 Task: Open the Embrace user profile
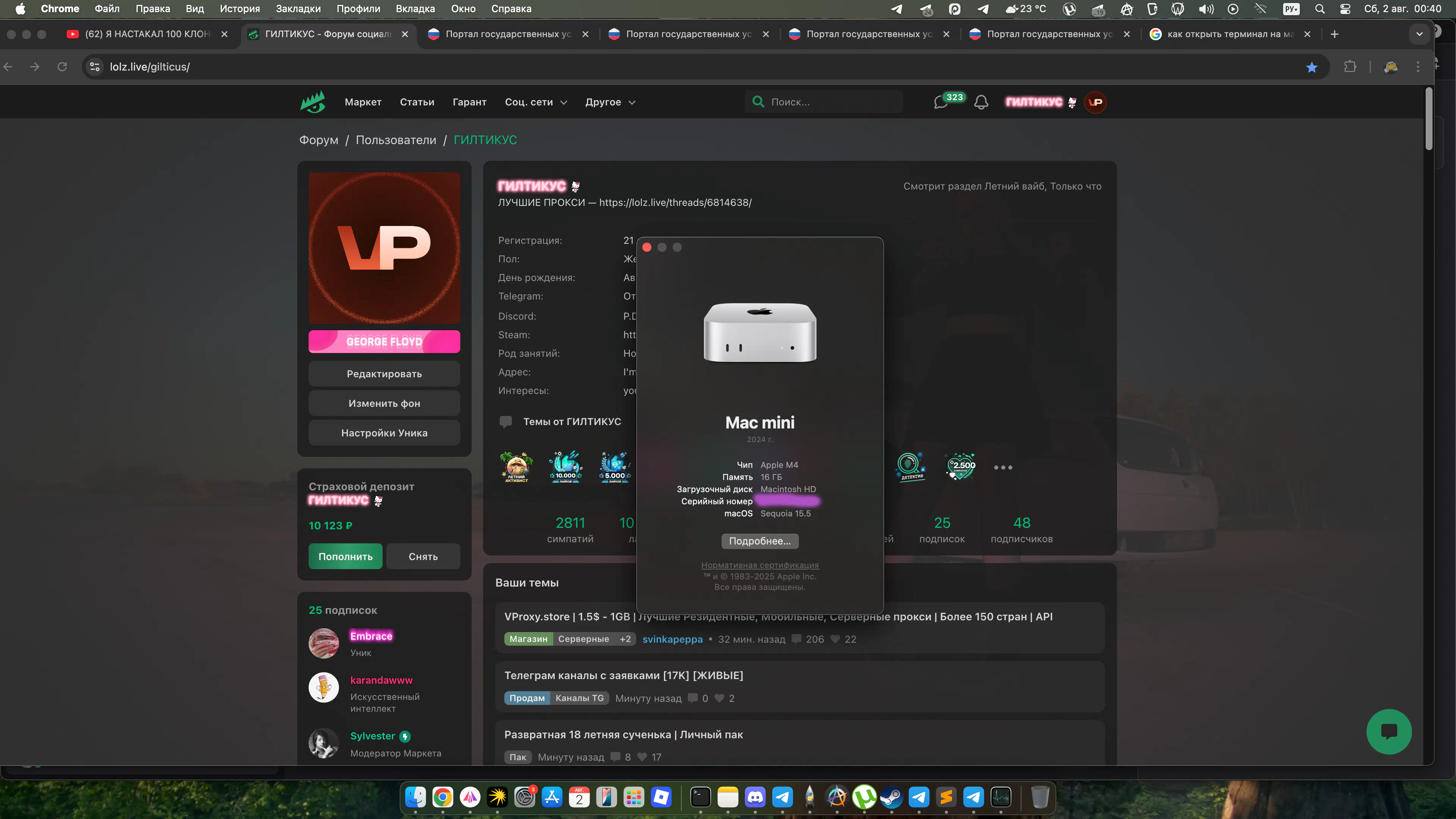371,636
